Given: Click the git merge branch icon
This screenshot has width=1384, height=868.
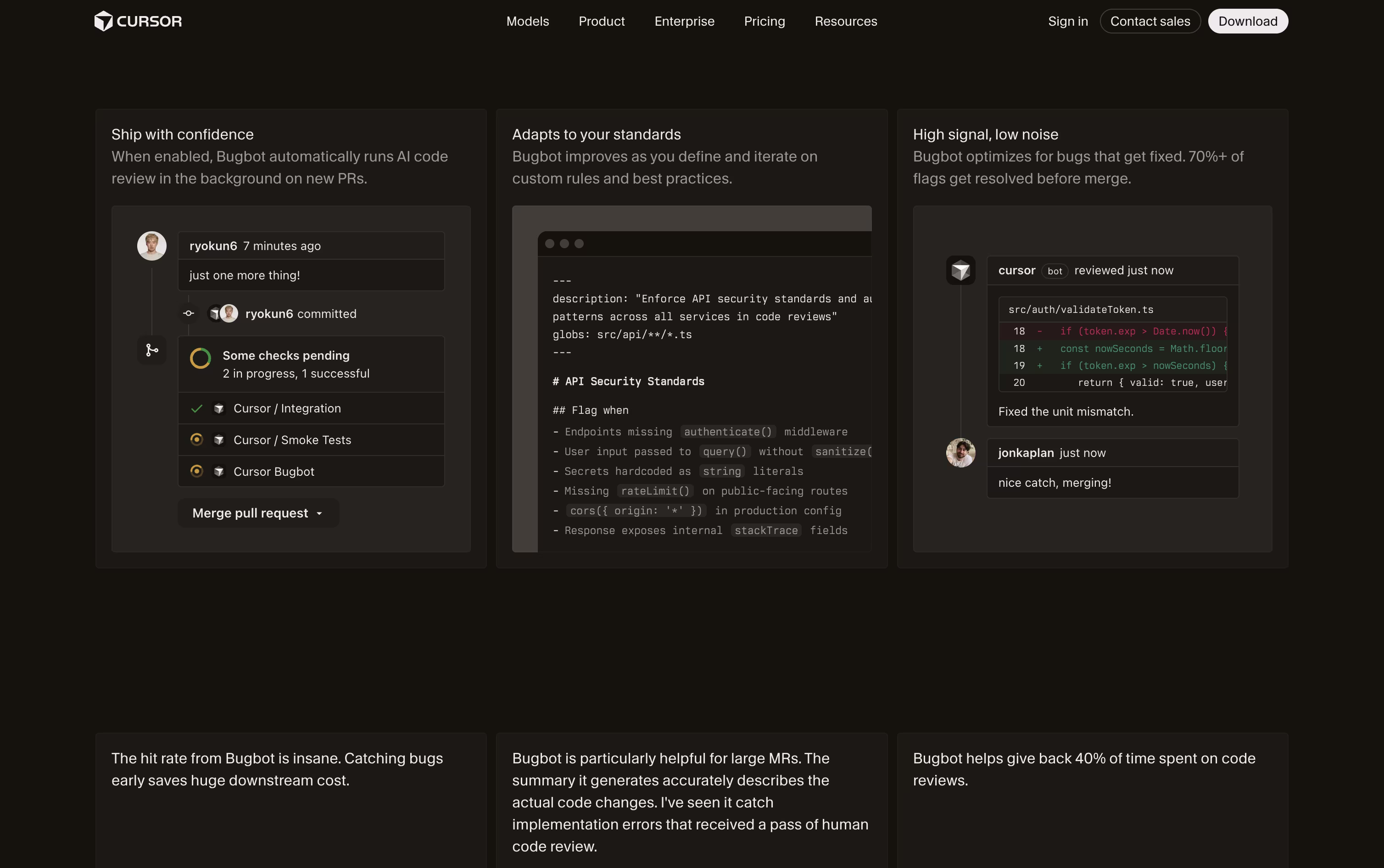Looking at the screenshot, I should (x=151, y=350).
